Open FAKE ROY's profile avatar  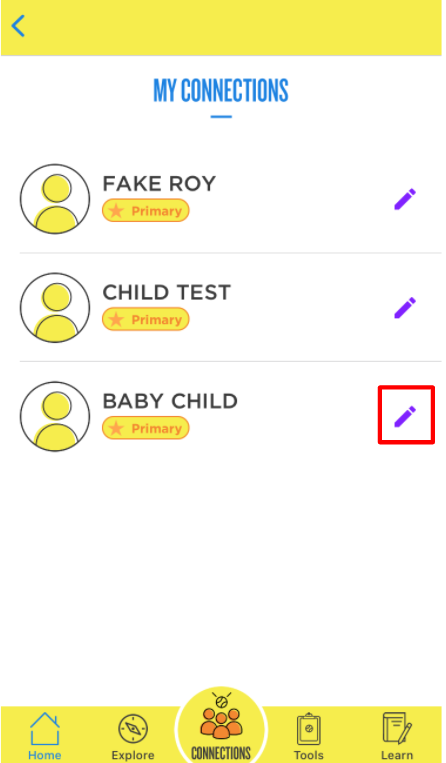pos(55,199)
